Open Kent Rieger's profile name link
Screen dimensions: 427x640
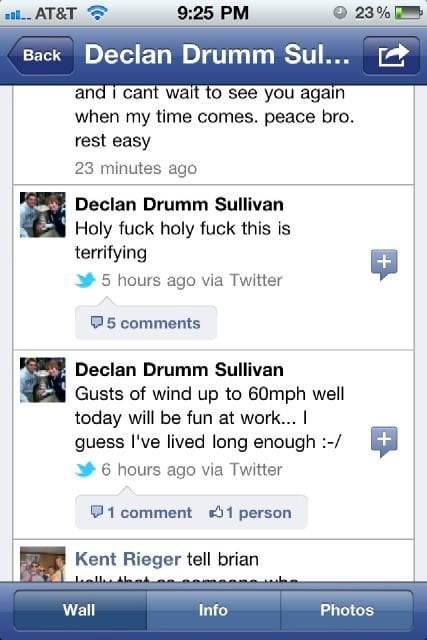point(128,559)
